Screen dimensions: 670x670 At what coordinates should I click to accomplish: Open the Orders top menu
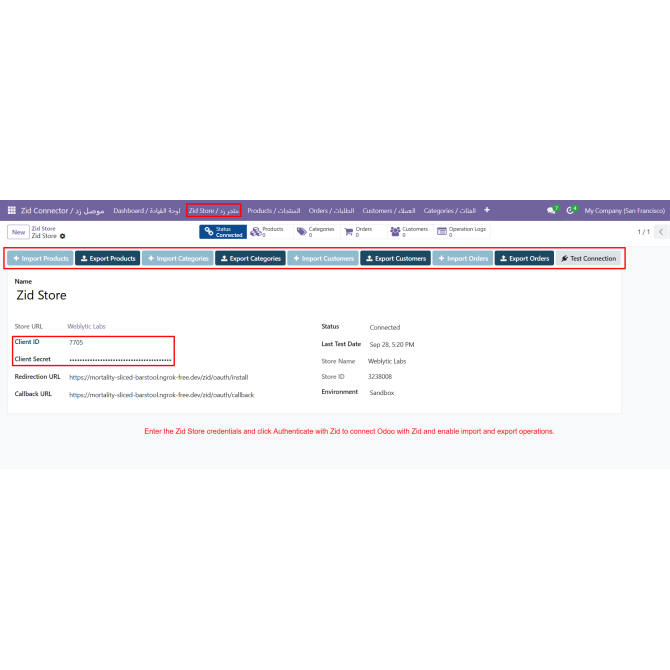click(331, 211)
